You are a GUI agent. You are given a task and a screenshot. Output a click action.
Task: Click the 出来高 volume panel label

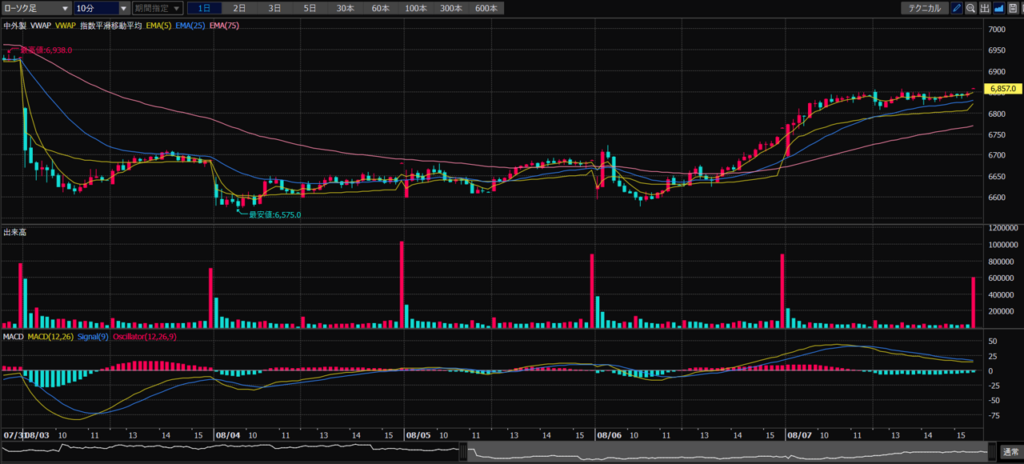[x=14, y=231]
